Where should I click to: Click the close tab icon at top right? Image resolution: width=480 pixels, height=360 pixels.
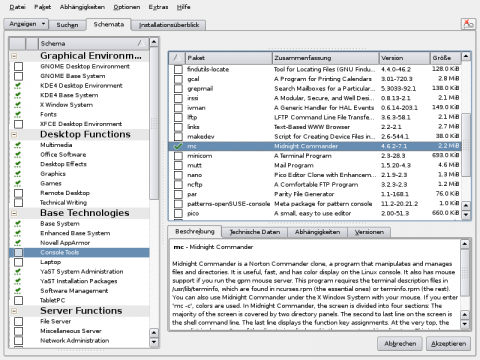(468, 24)
